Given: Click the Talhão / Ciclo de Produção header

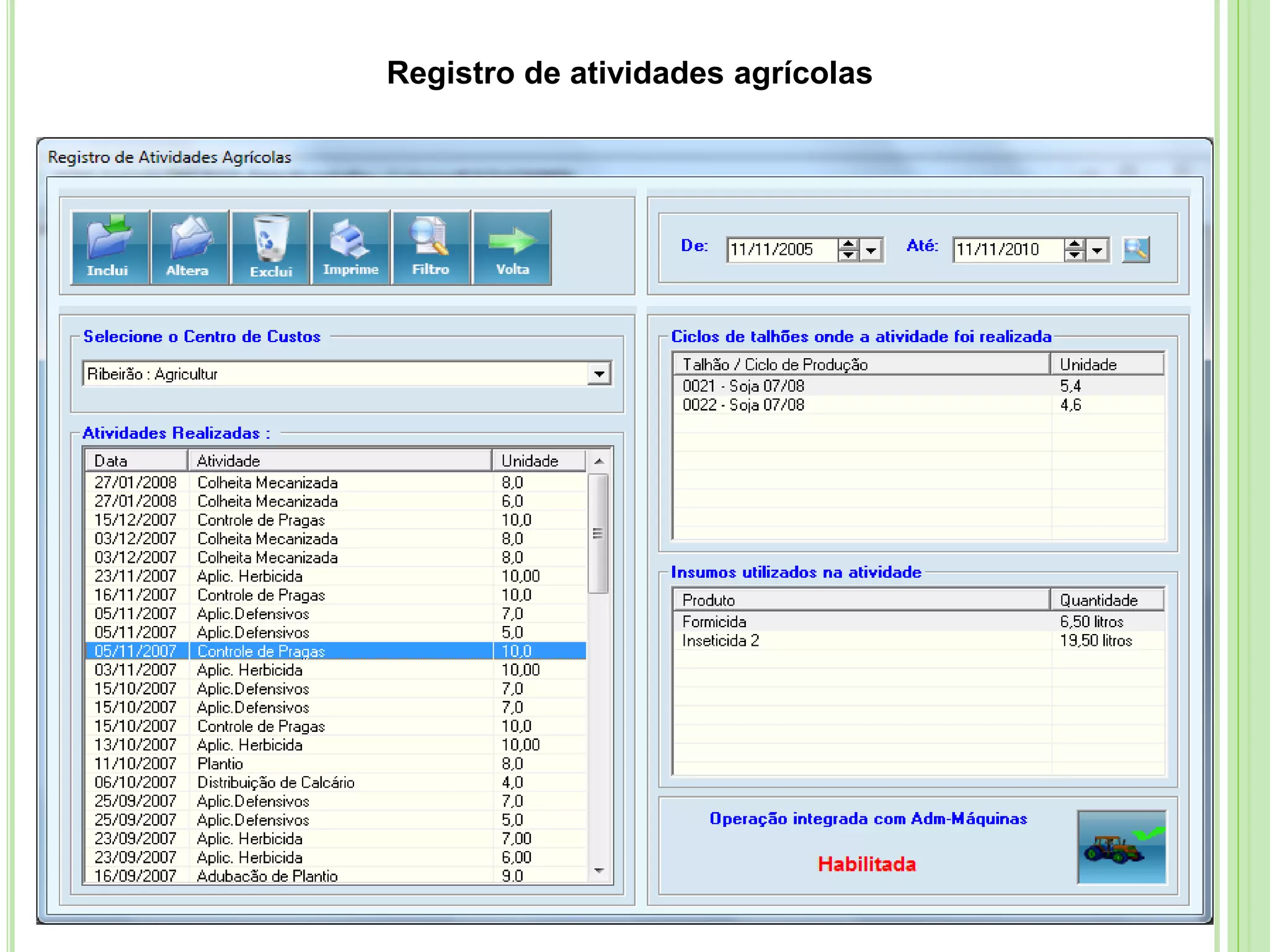Looking at the screenshot, I should (x=862, y=364).
